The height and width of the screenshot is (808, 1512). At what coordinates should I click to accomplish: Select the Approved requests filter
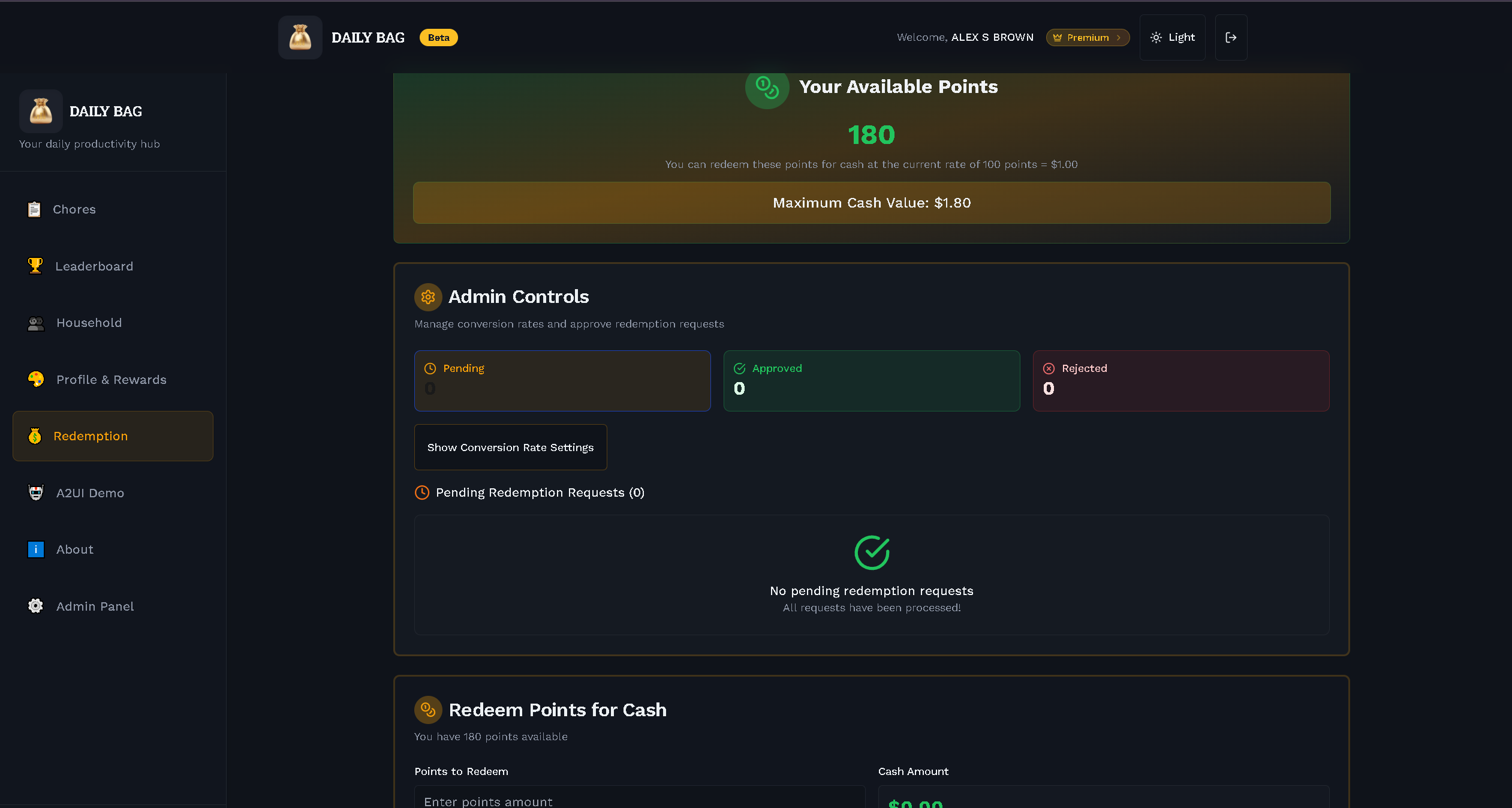click(871, 380)
